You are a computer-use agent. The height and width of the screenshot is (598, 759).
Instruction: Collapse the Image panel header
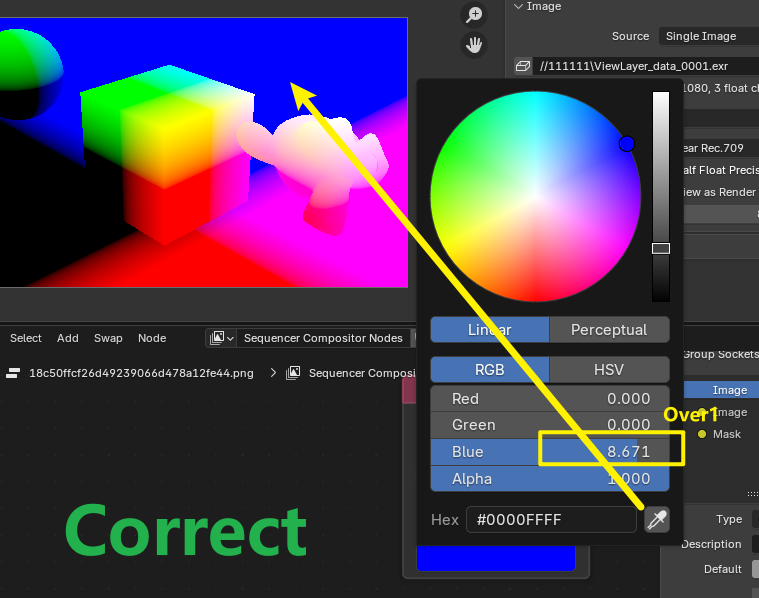click(537, 6)
